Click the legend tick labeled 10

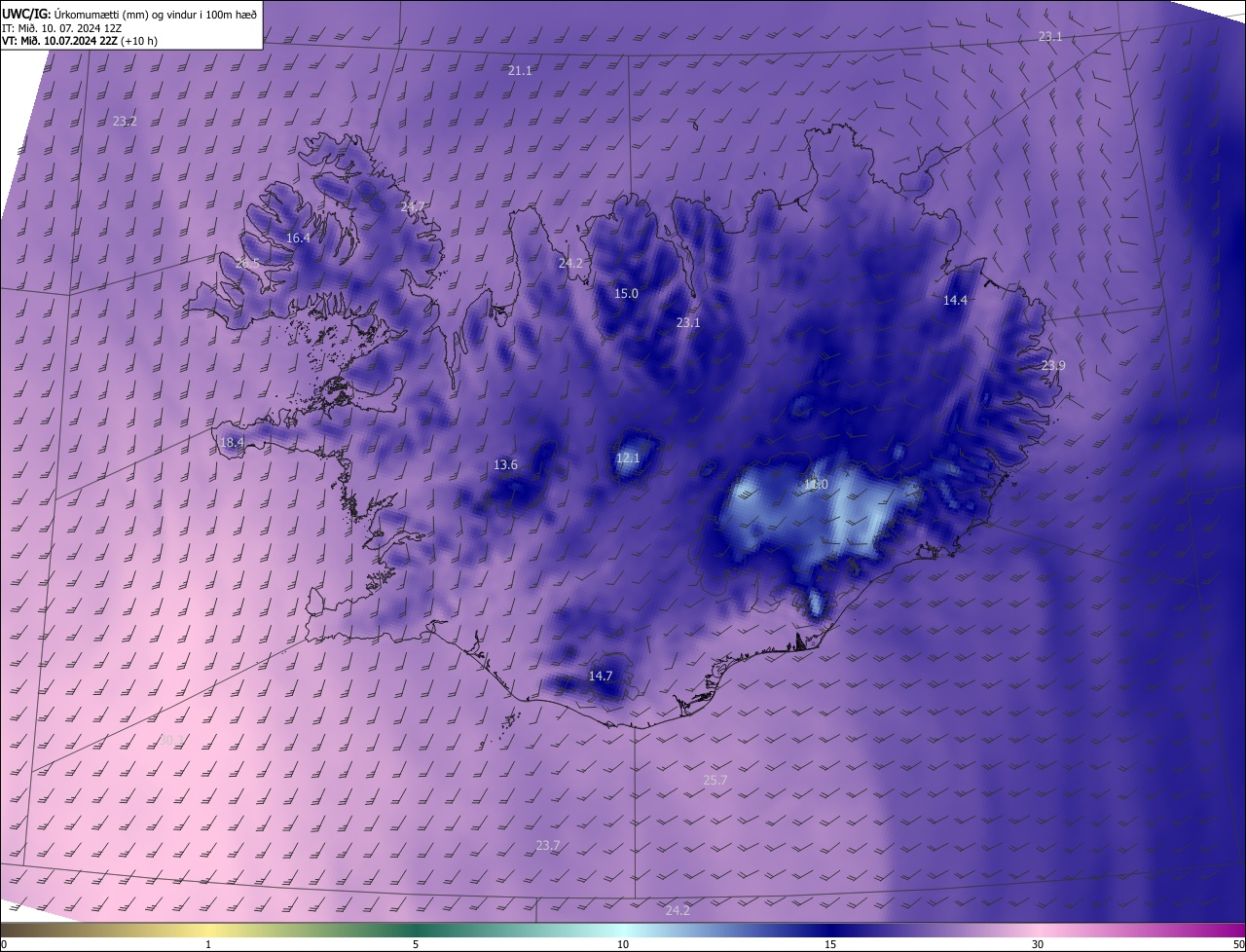[x=623, y=944]
